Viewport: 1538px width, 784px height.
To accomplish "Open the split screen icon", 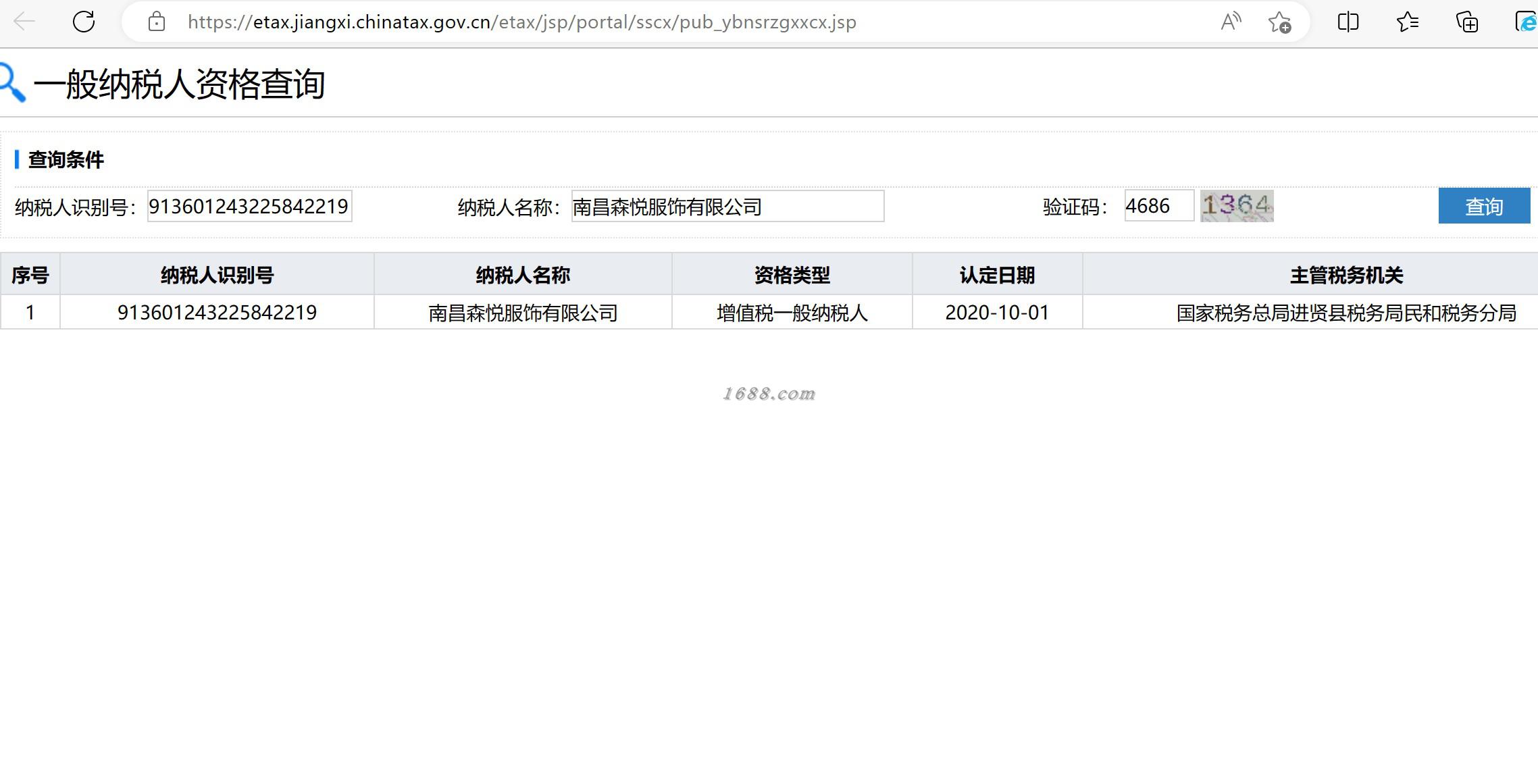I will (1348, 22).
